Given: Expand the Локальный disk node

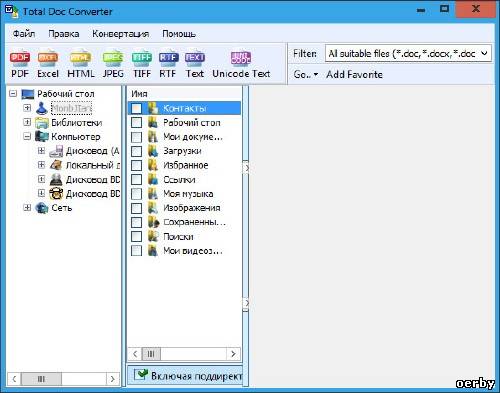Looking at the screenshot, I should coord(41,165).
